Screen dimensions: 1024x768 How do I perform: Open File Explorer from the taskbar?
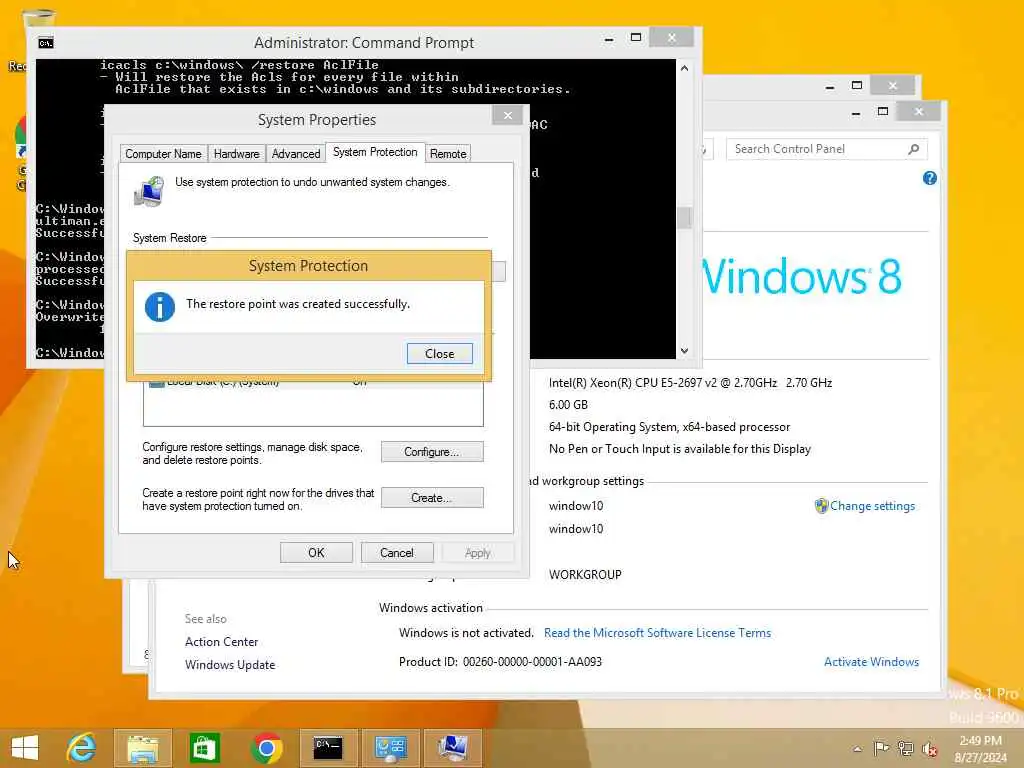[143, 748]
